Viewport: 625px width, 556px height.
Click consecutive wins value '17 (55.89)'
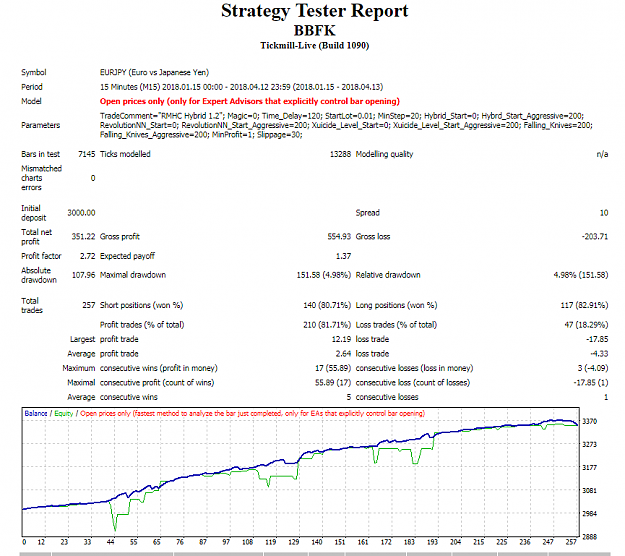[x=333, y=368]
